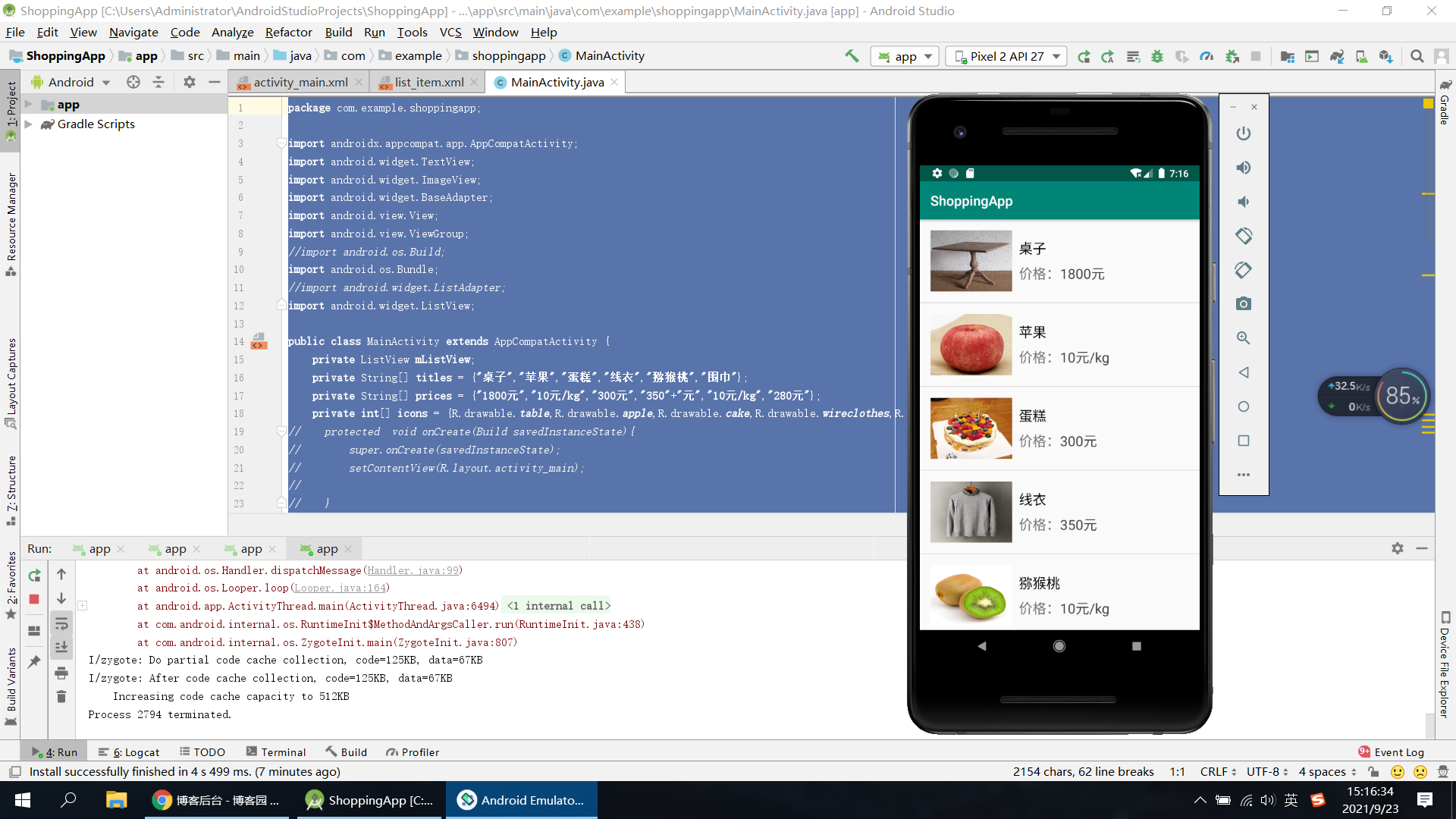The image size is (1456, 819).
Task: Toggle scroll to end in console
Action: [x=61, y=648]
